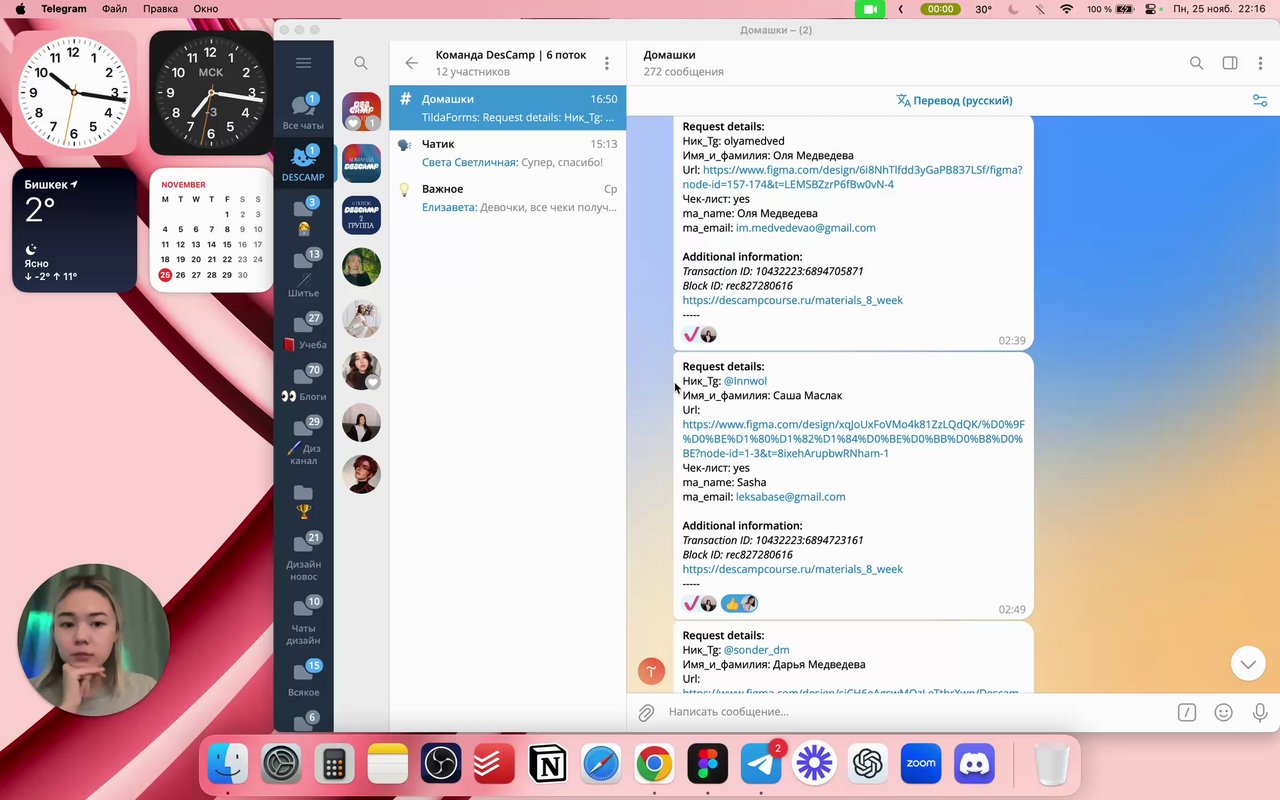Open the 'Чатик' topic
This screenshot has height=800, width=1280.
pos(507,153)
